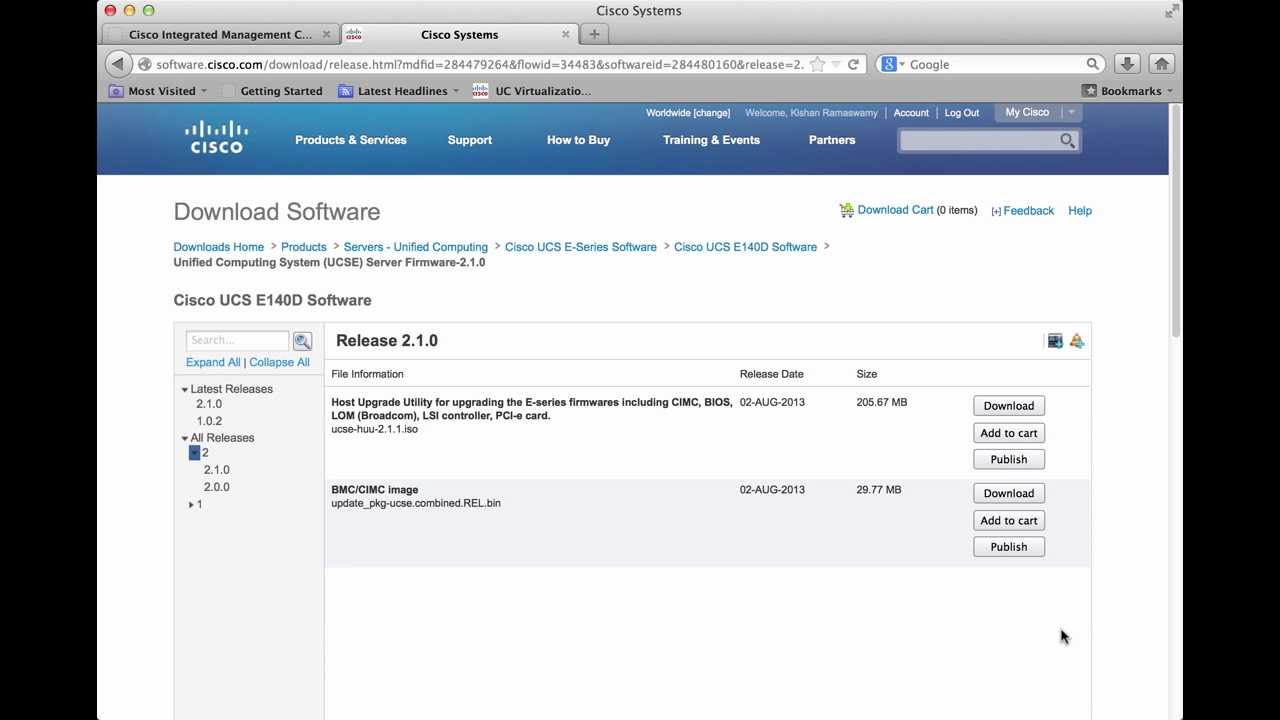
Task: Publish the Host Upgrade Utility file
Action: pyautogui.click(x=1009, y=459)
